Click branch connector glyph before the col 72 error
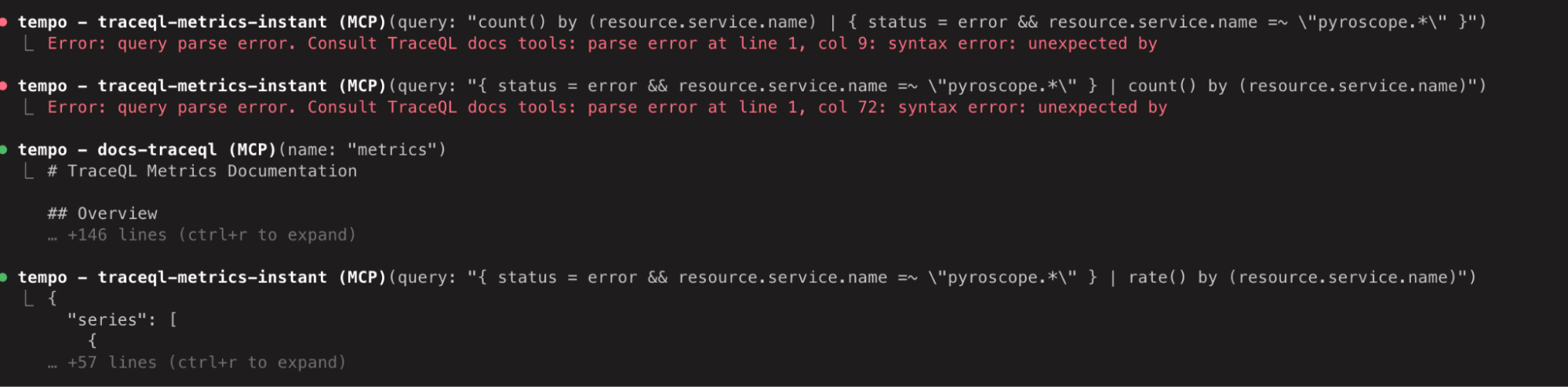 29,107
